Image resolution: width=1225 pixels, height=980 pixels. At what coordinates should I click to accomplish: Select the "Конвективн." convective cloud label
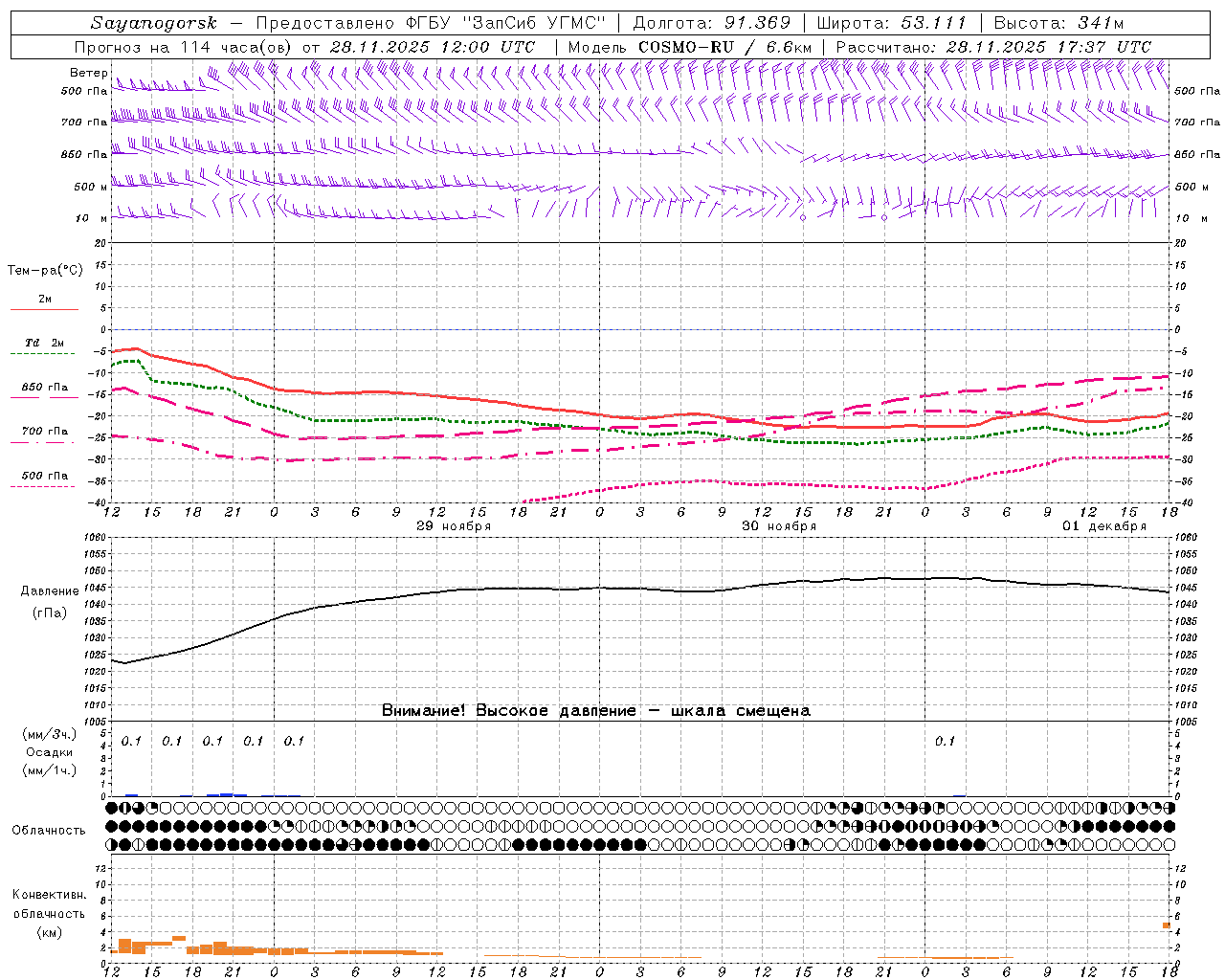pyautogui.click(x=49, y=895)
